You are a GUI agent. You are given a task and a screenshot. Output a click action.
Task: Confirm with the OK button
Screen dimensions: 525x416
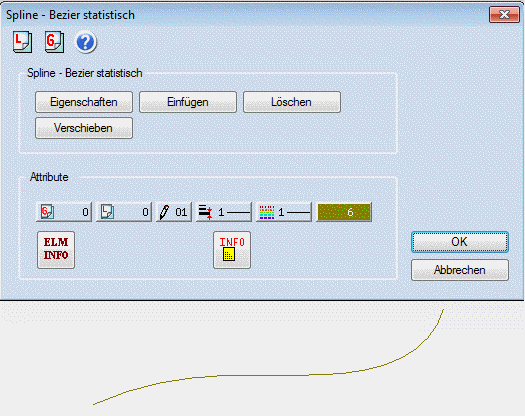point(460,242)
